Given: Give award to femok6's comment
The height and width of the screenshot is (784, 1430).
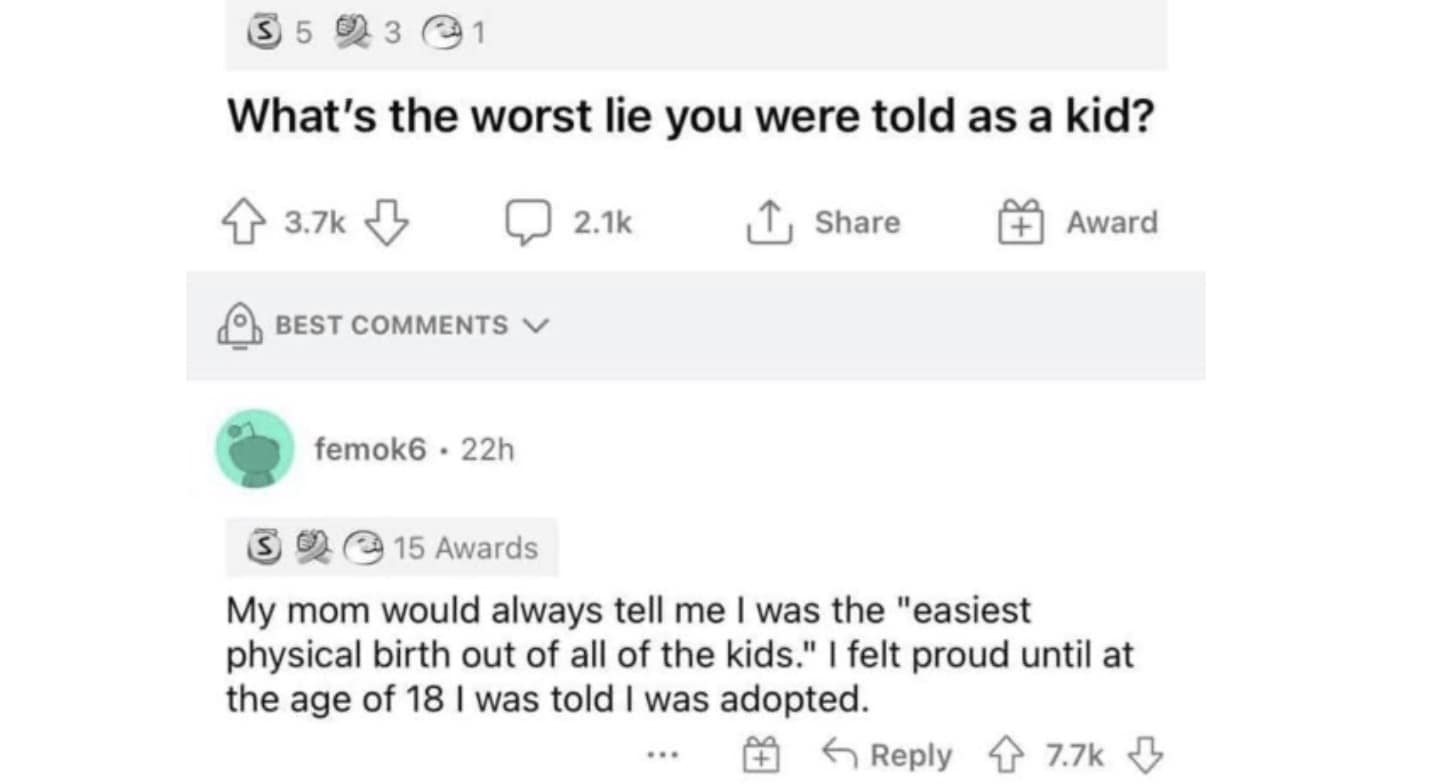Looking at the screenshot, I should tap(760, 756).
